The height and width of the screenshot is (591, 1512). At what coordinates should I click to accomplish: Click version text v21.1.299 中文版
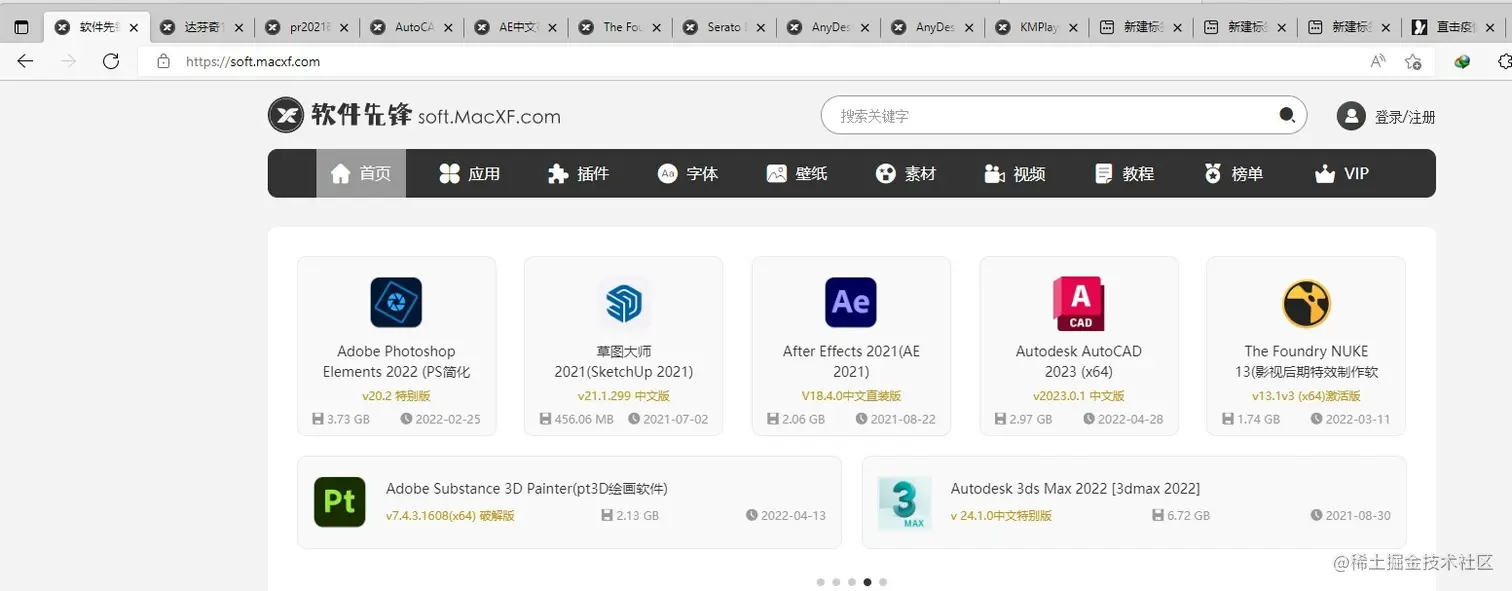[x=624, y=396]
